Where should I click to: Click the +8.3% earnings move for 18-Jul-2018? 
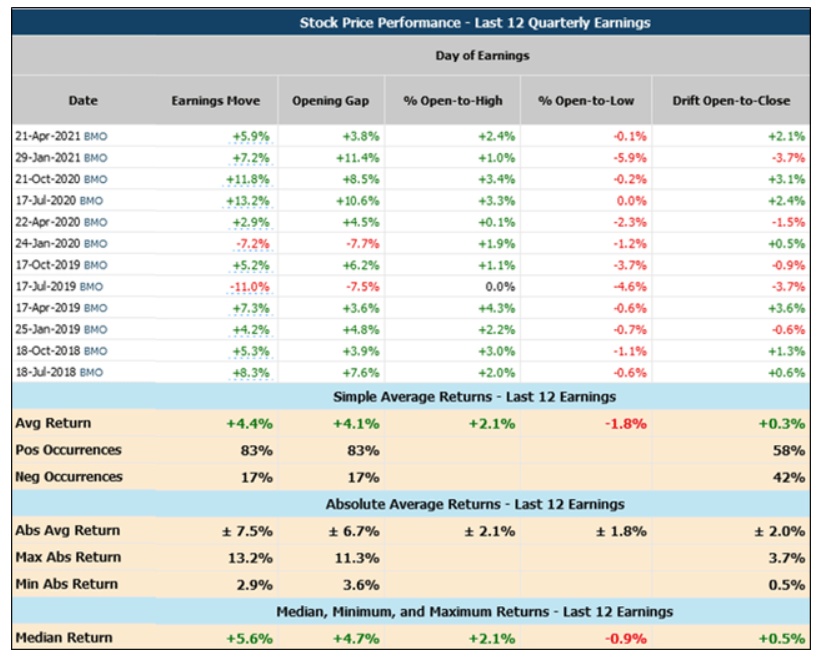coord(251,373)
